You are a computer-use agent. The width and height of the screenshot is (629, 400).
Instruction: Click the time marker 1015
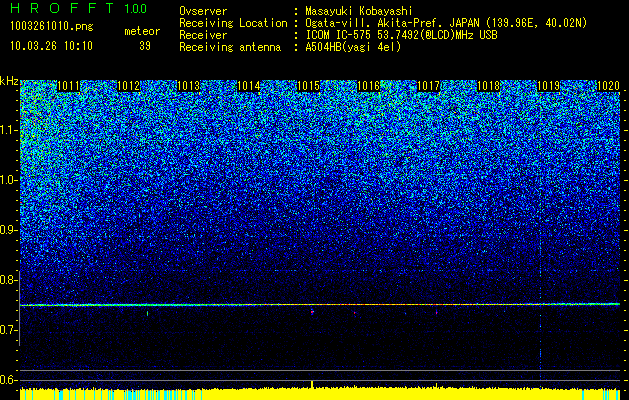pos(308,86)
